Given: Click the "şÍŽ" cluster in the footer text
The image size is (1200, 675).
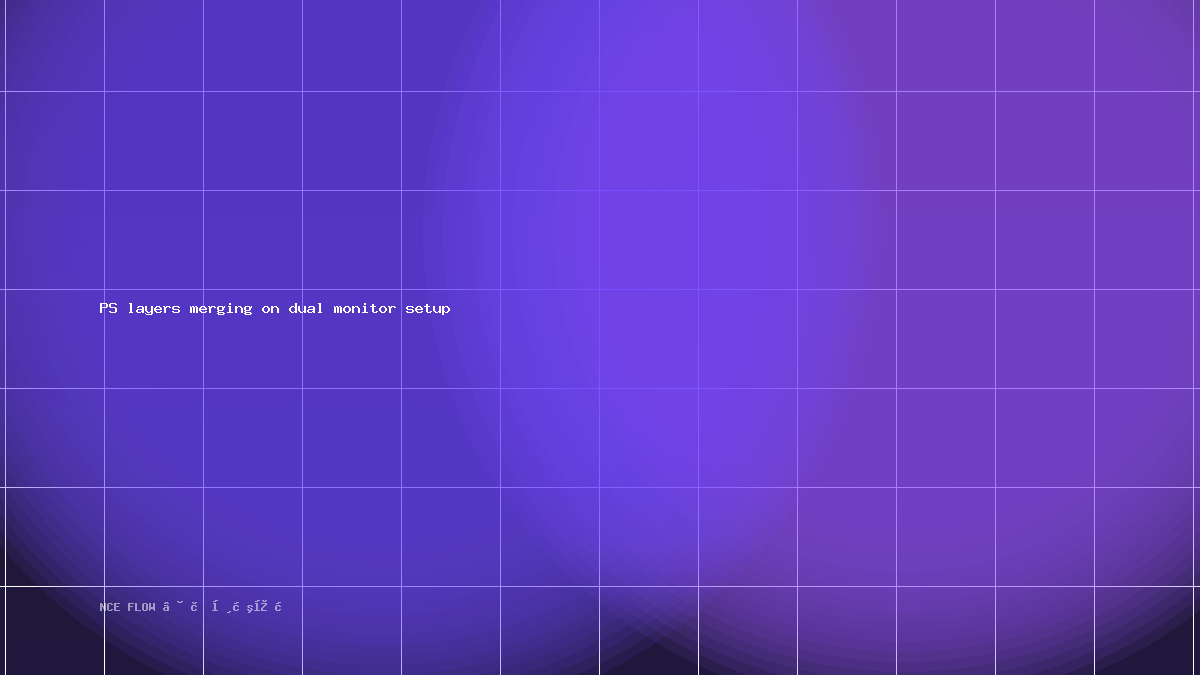Looking at the screenshot, I should (257, 607).
